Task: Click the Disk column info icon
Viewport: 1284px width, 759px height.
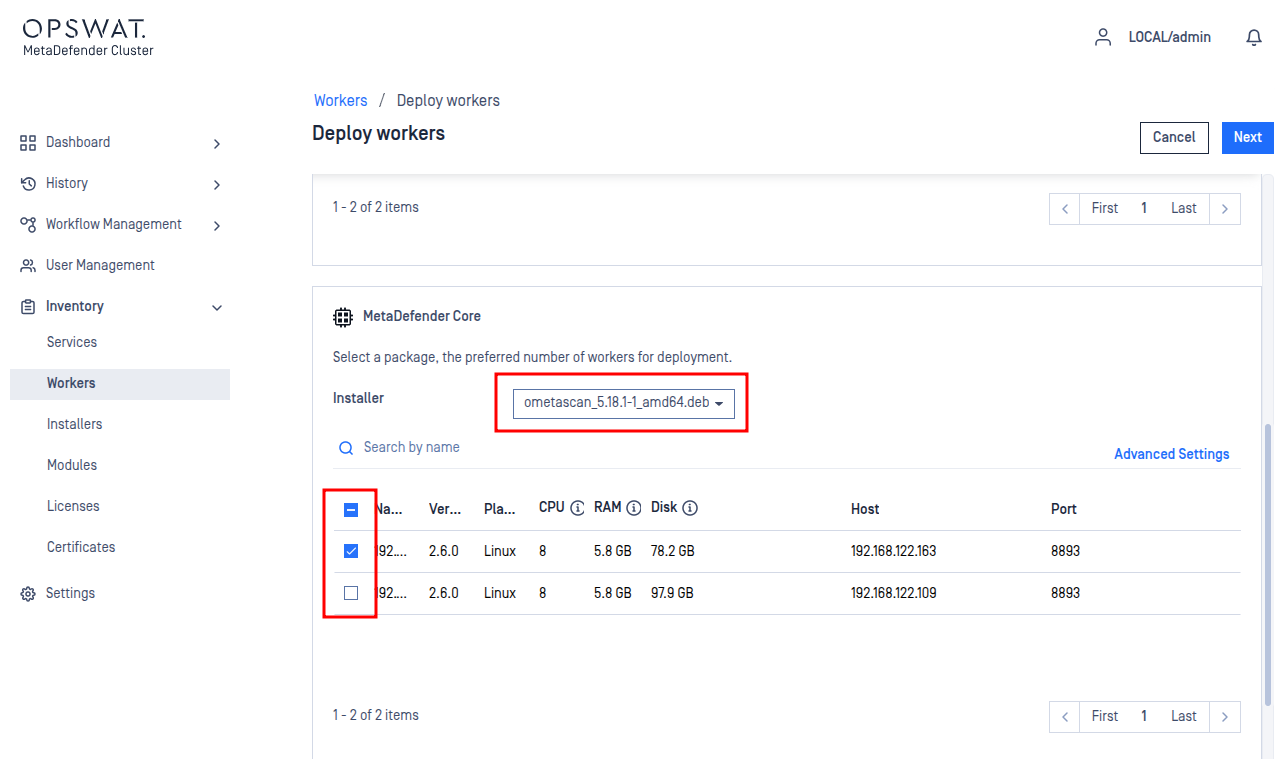Action: click(x=690, y=508)
